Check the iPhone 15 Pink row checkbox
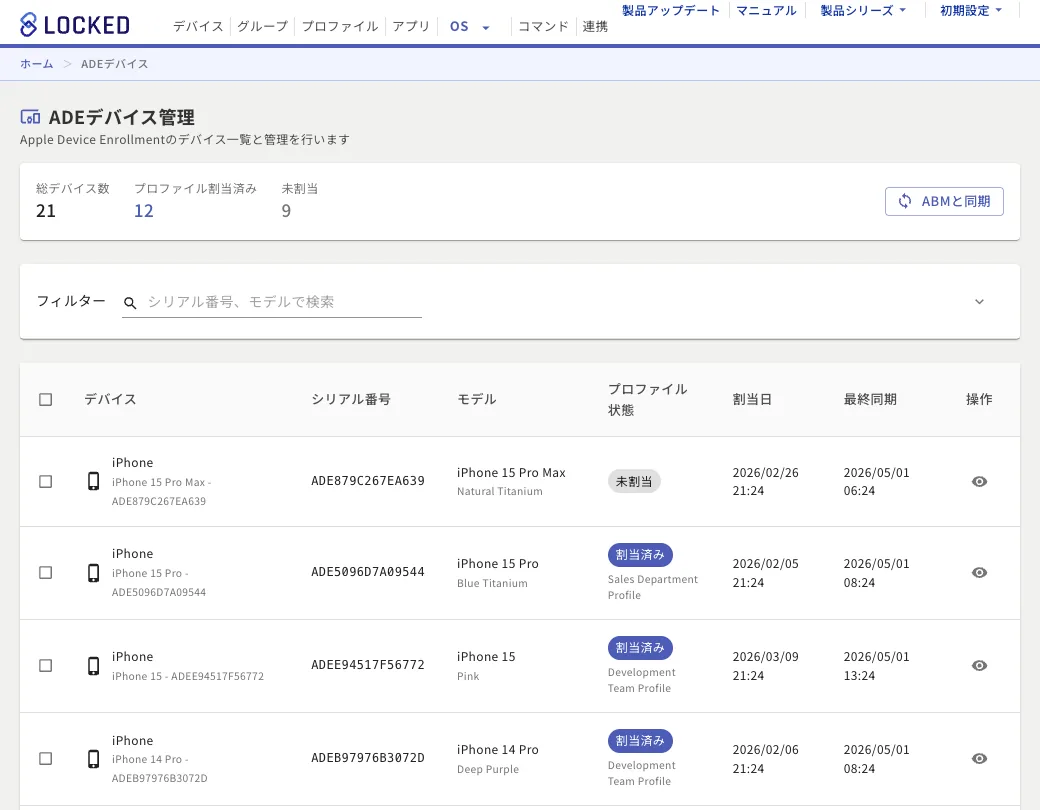This screenshot has height=810, width=1040. click(x=45, y=665)
